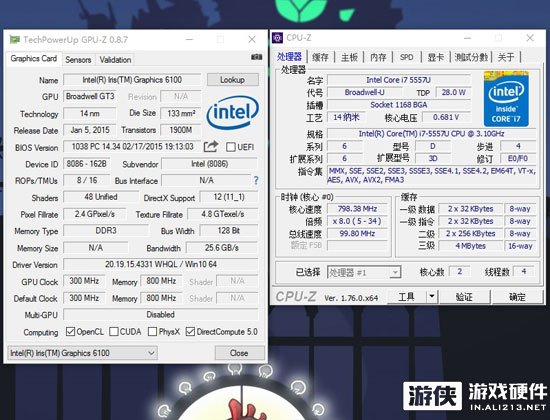Screen dimensions: 550x420
Task: Click the core voltage value 0.681 V
Action: coord(446,117)
